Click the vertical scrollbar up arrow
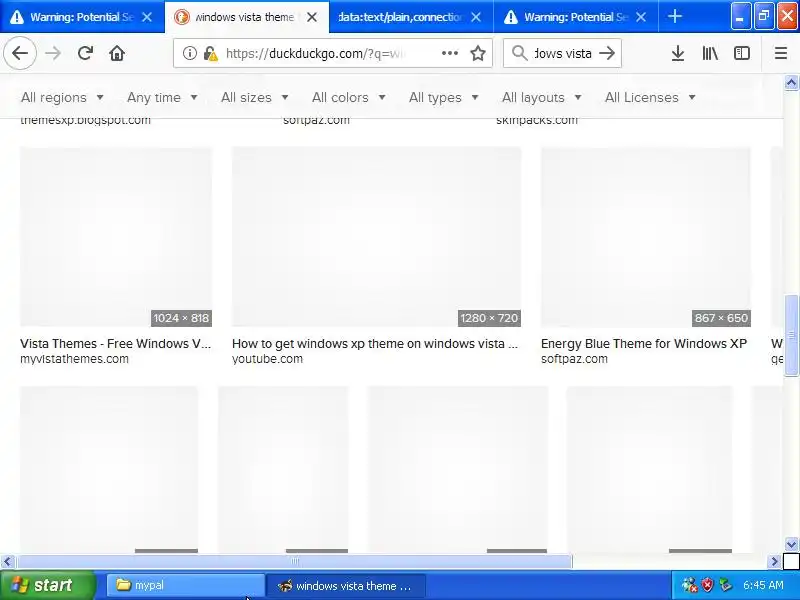 coord(791,82)
